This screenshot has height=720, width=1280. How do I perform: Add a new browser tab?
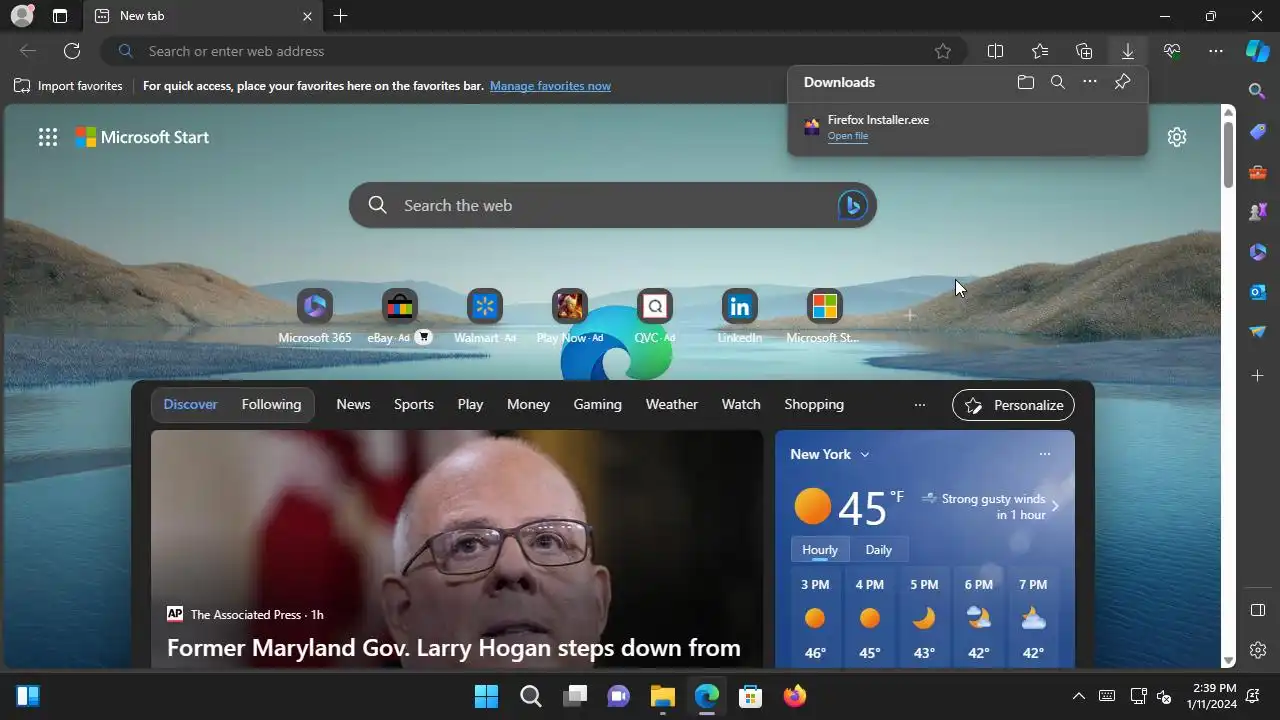(341, 16)
